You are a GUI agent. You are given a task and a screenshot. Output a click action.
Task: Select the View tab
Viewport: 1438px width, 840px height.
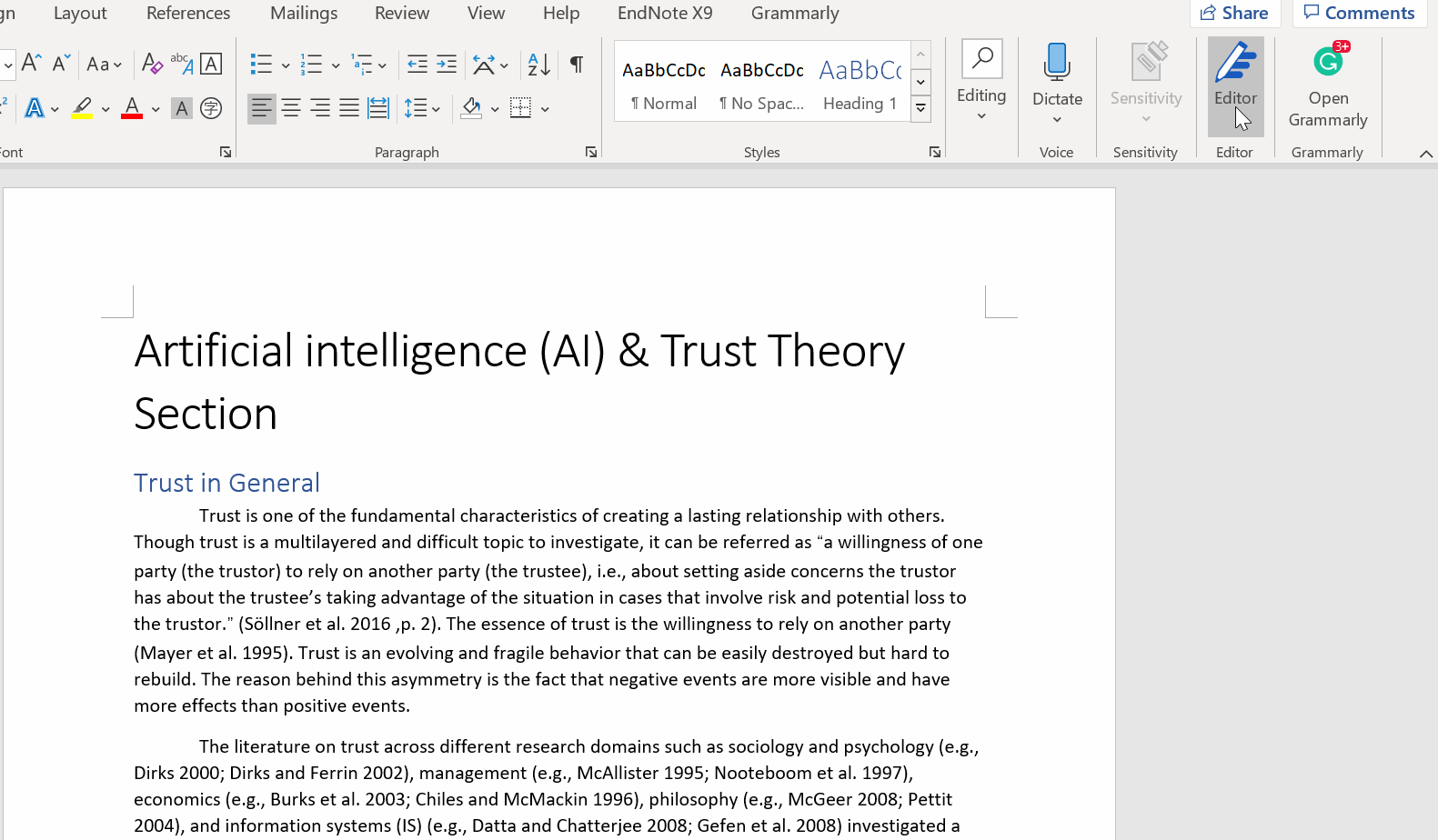tap(486, 14)
